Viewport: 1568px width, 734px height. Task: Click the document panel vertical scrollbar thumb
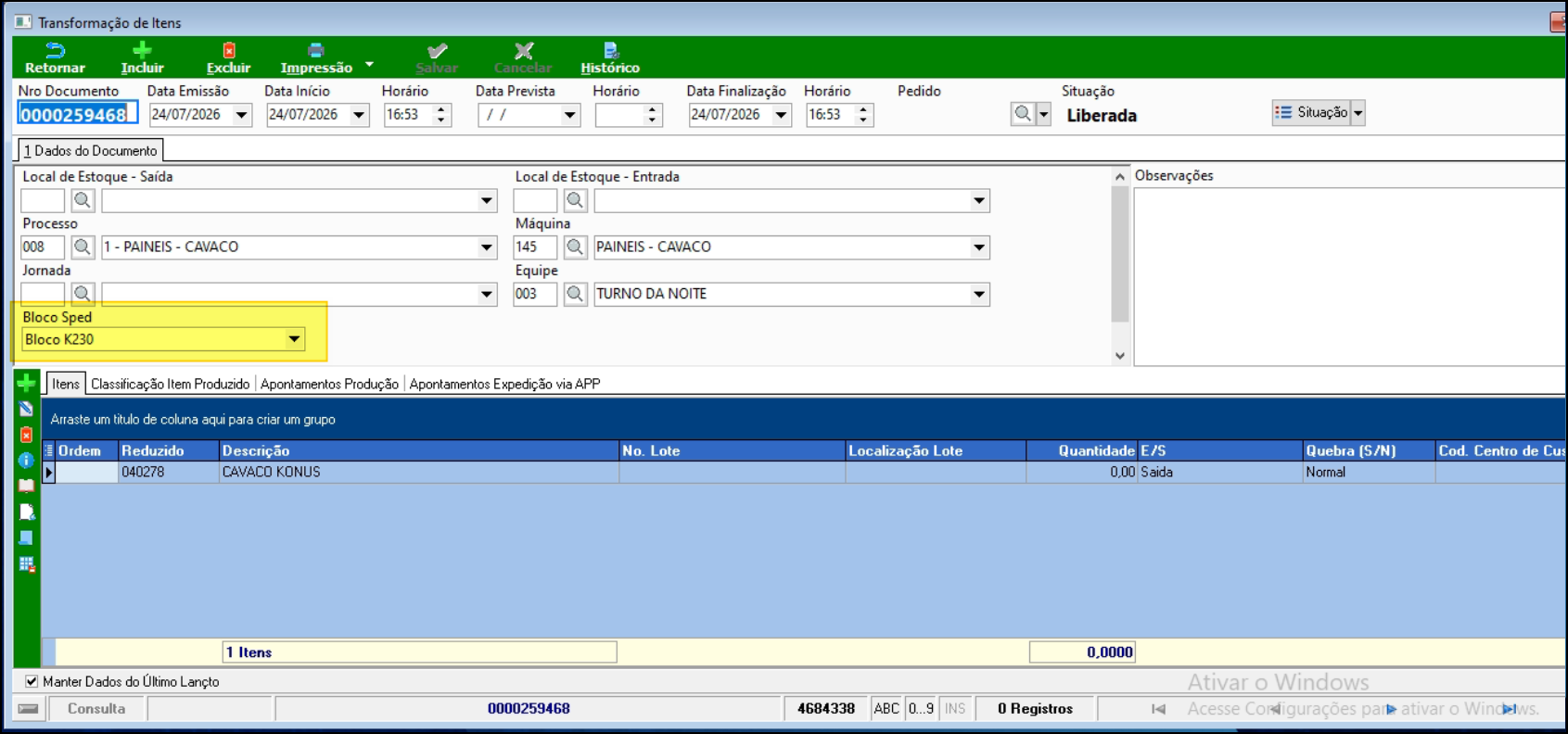[1119, 254]
